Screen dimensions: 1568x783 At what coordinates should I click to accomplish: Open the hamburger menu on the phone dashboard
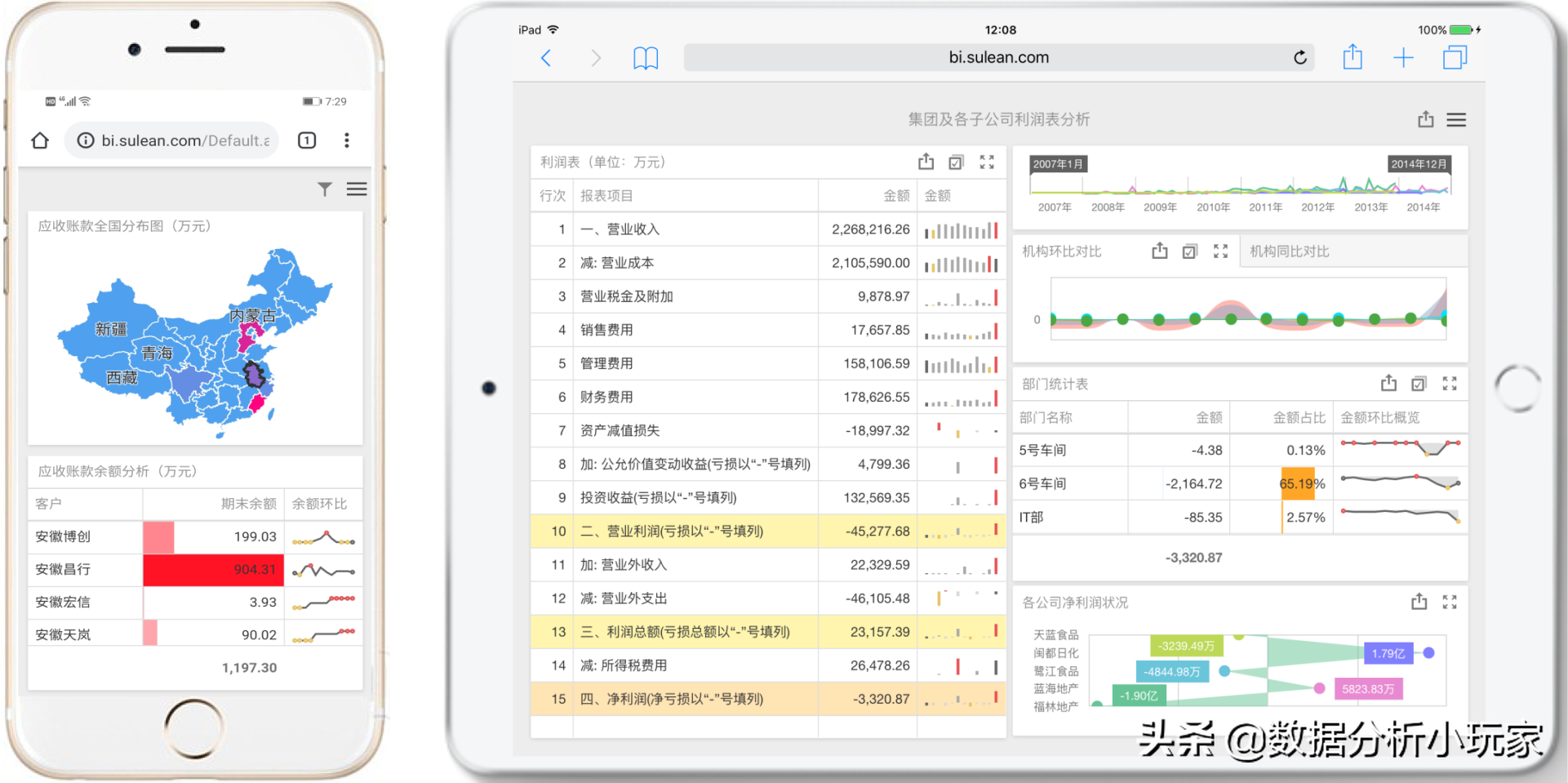(357, 189)
